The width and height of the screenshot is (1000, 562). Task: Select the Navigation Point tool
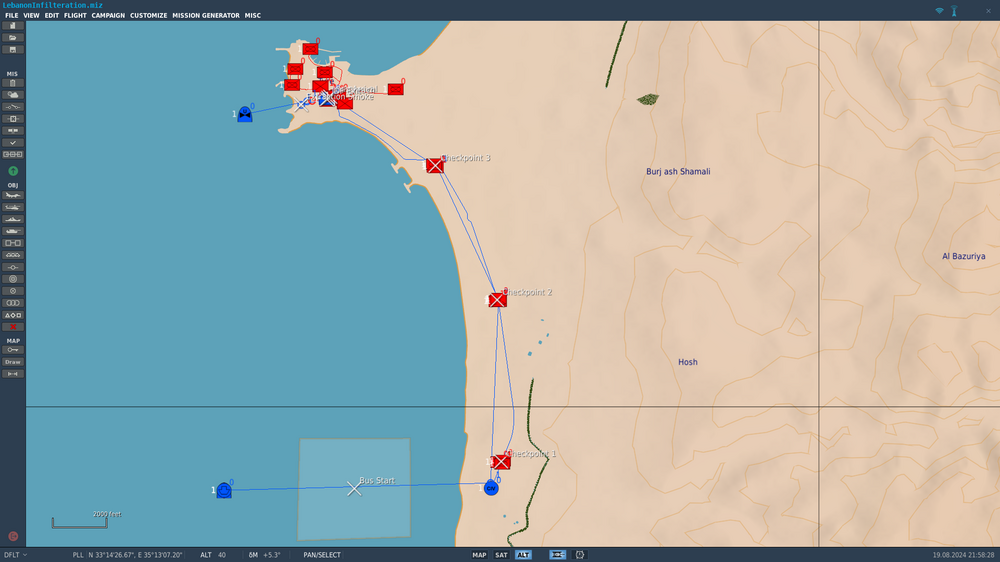pos(13,267)
